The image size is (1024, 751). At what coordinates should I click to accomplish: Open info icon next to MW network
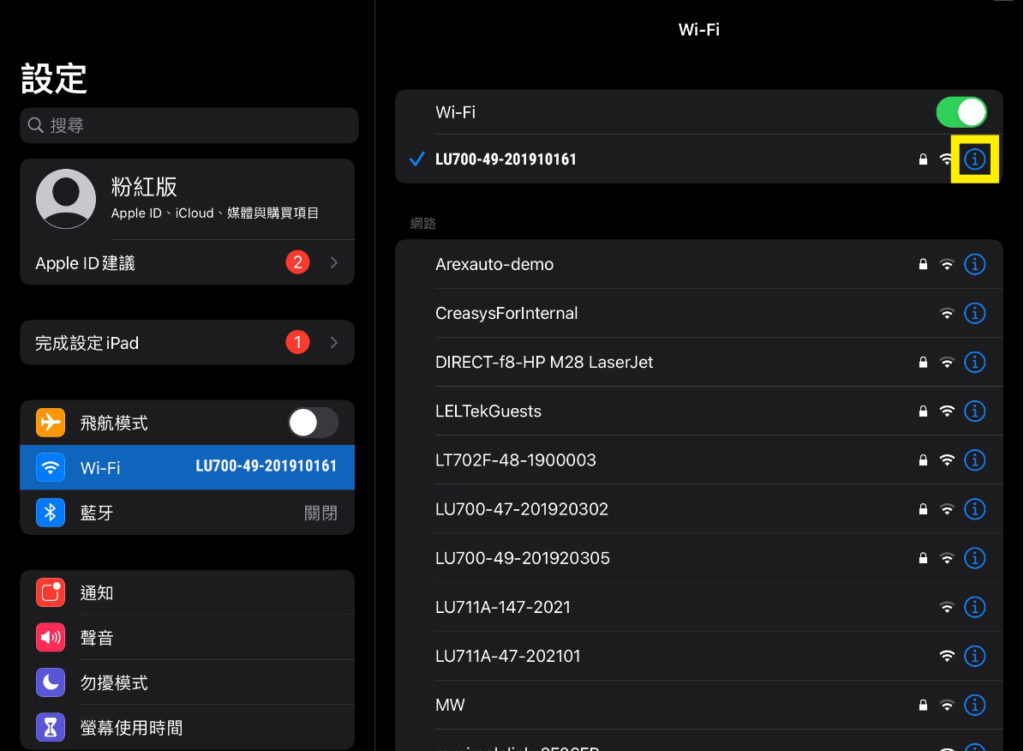975,705
